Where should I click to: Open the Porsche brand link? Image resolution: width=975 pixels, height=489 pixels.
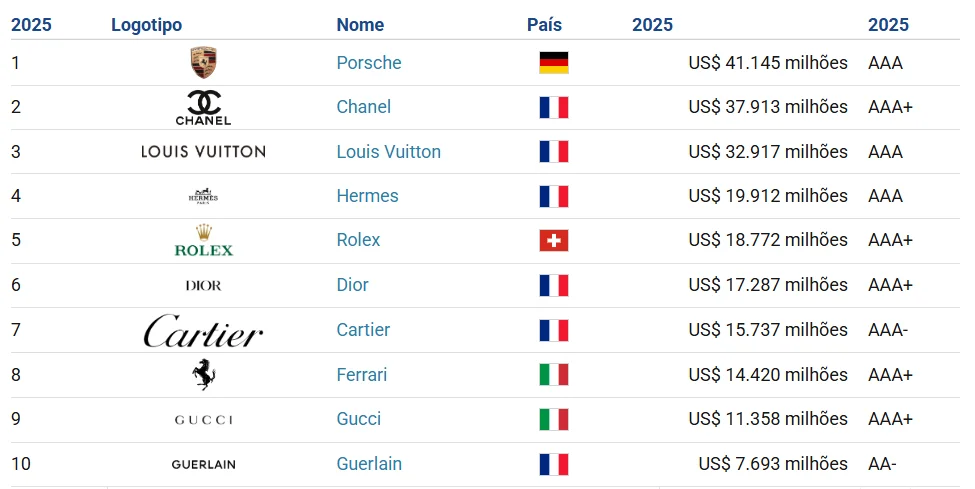pos(369,62)
